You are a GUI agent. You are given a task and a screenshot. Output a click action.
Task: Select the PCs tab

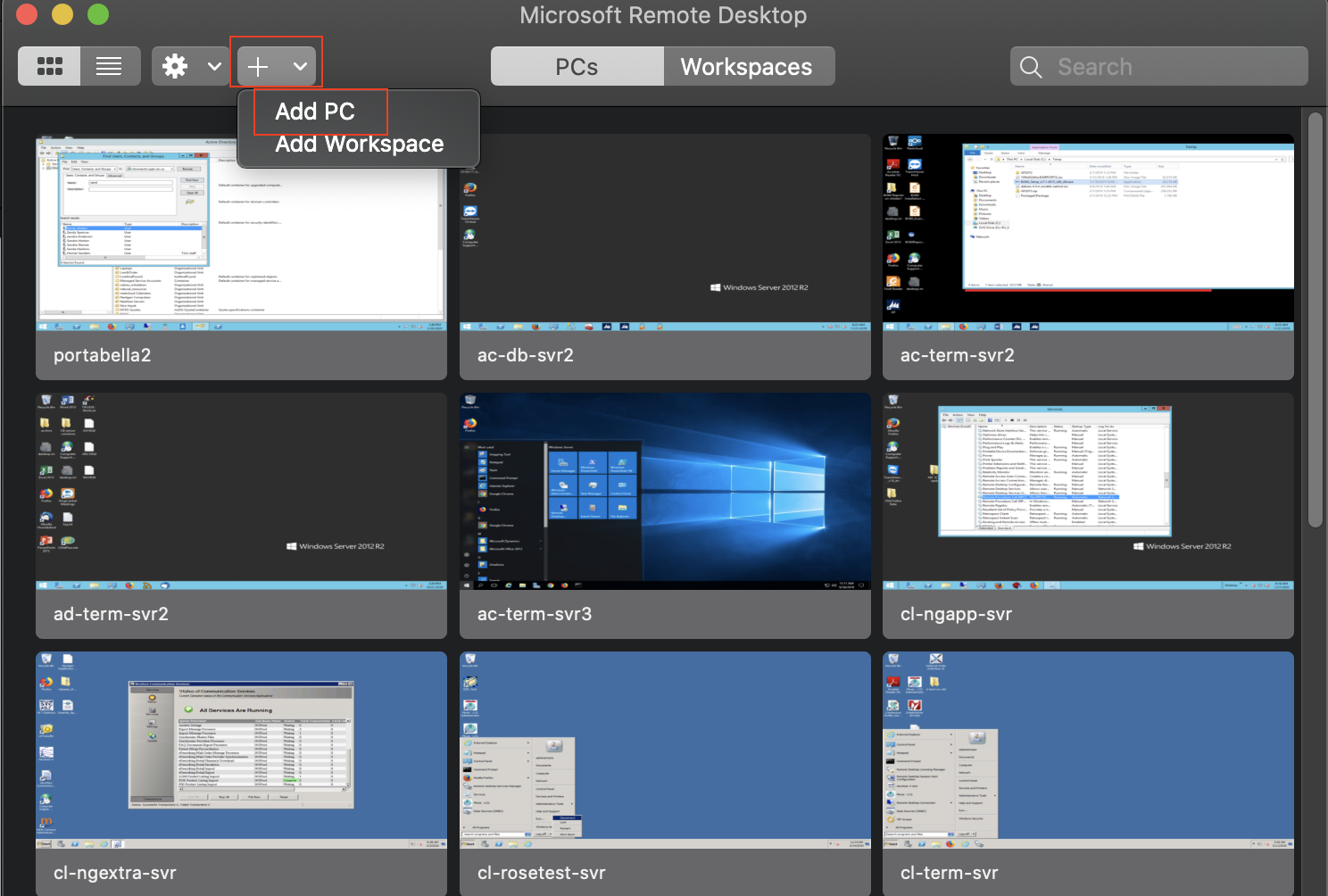(x=577, y=66)
